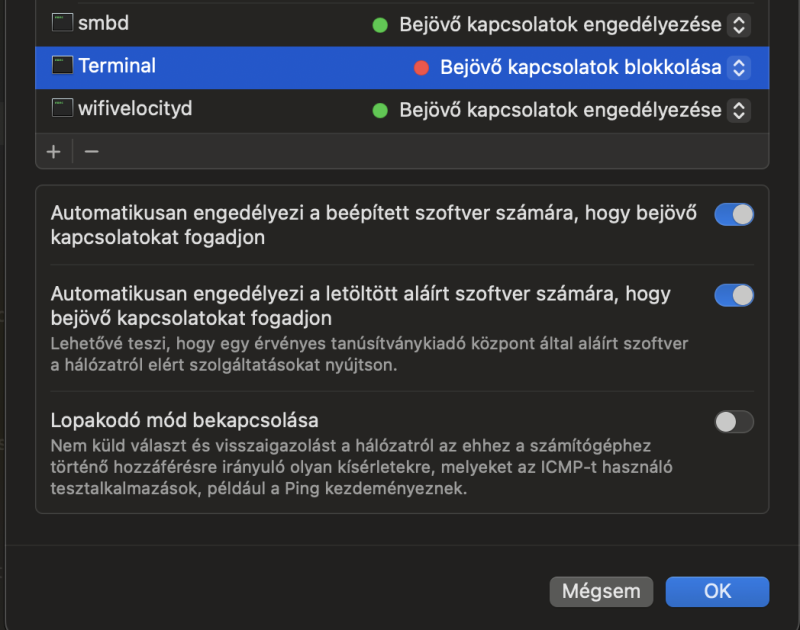Screen dimensions: 800x630
Task: Click the green status dot for wifivelocityd
Action: click(x=380, y=110)
